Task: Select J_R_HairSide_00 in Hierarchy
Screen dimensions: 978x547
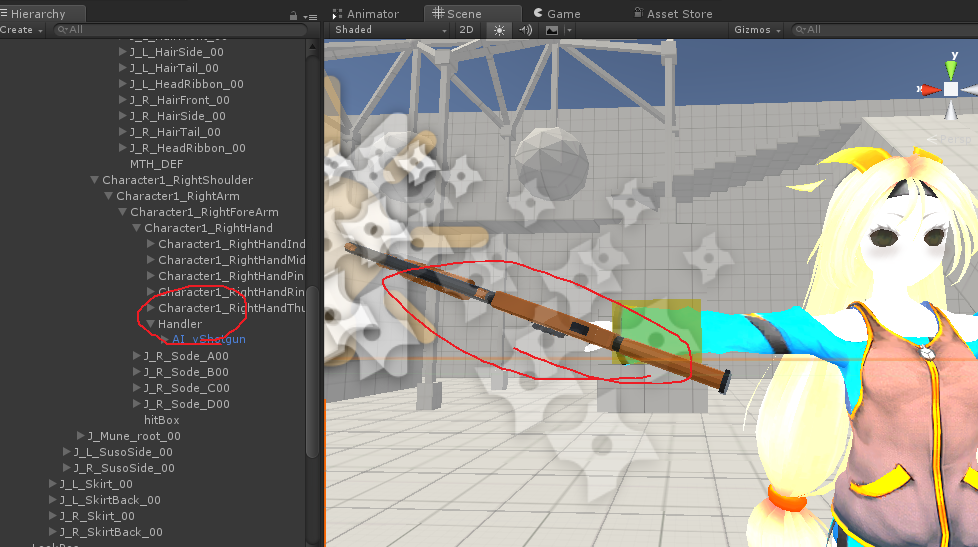Action: [x=178, y=116]
